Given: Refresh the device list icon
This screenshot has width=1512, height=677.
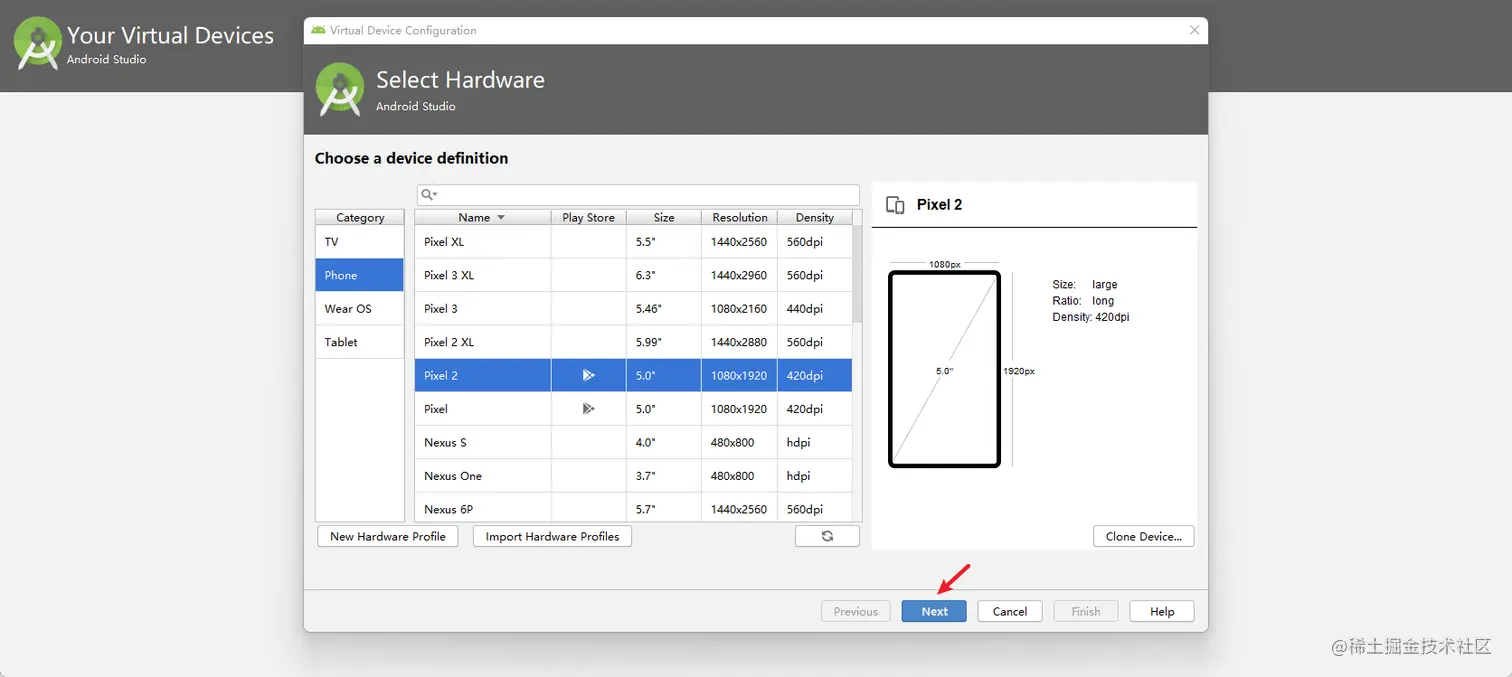Looking at the screenshot, I should pos(827,536).
